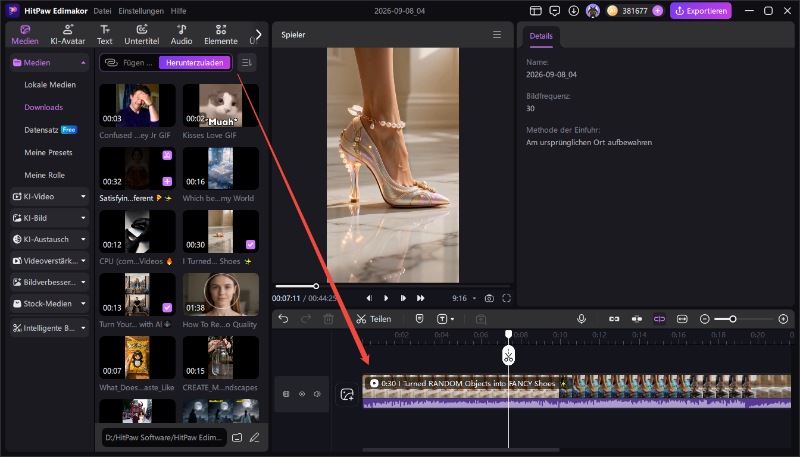Viewport: 800px width, 457px height.
Task: Select Lokale Medien
Action: pyautogui.click(x=50, y=85)
